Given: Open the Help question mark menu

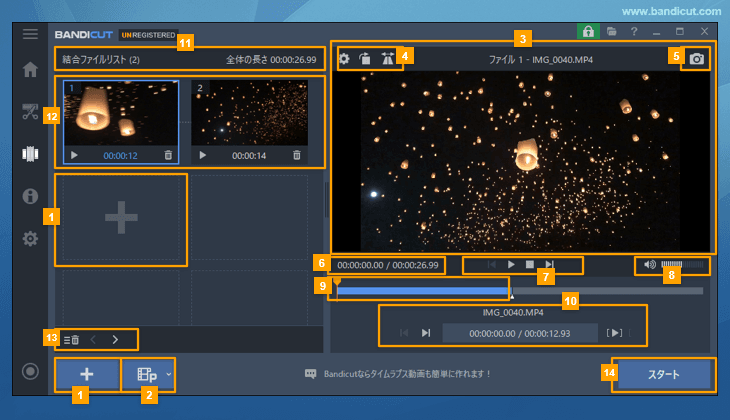Looking at the screenshot, I should 634,32.
